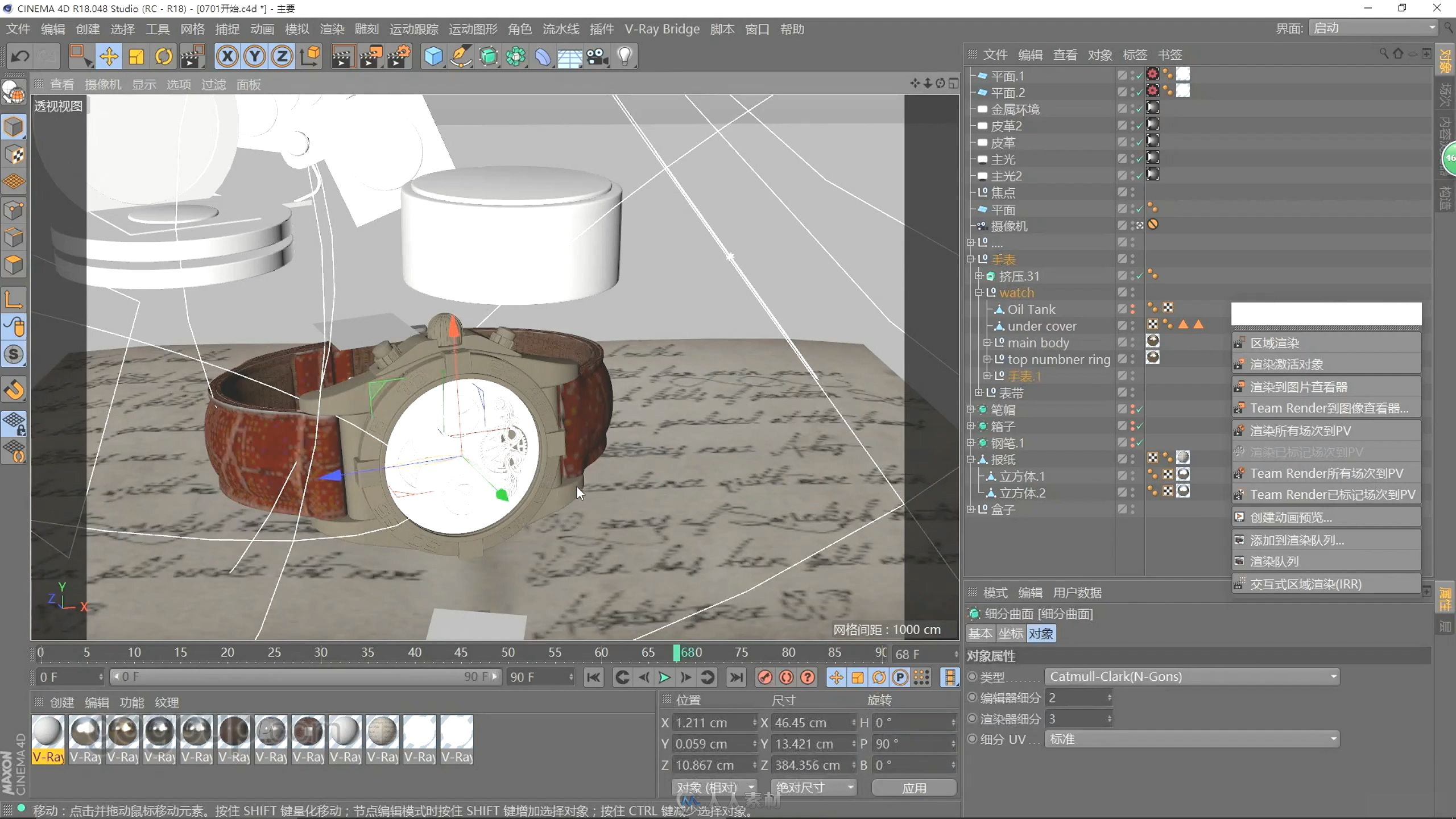Screen dimensions: 1456x819
Task: Open 类型 Catmull-Clark dropdown
Action: 1192,676
